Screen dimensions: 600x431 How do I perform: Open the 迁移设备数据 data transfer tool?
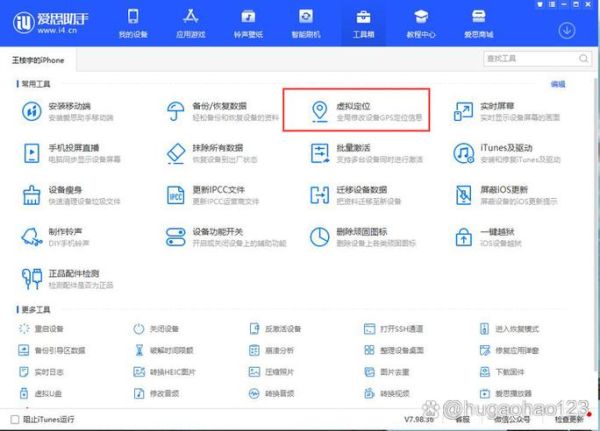click(355, 195)
